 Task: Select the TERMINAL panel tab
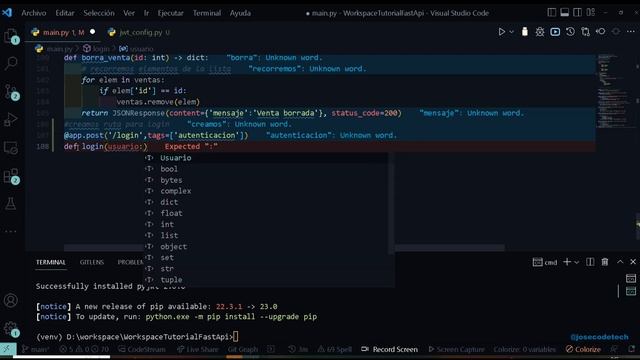[x=51, y=262]
